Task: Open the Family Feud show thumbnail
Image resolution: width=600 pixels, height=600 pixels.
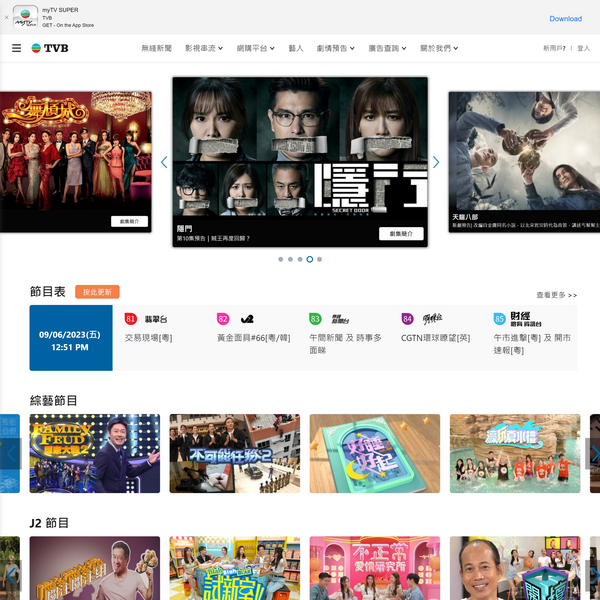Action: pyautogui.click(x=95, y=453)
